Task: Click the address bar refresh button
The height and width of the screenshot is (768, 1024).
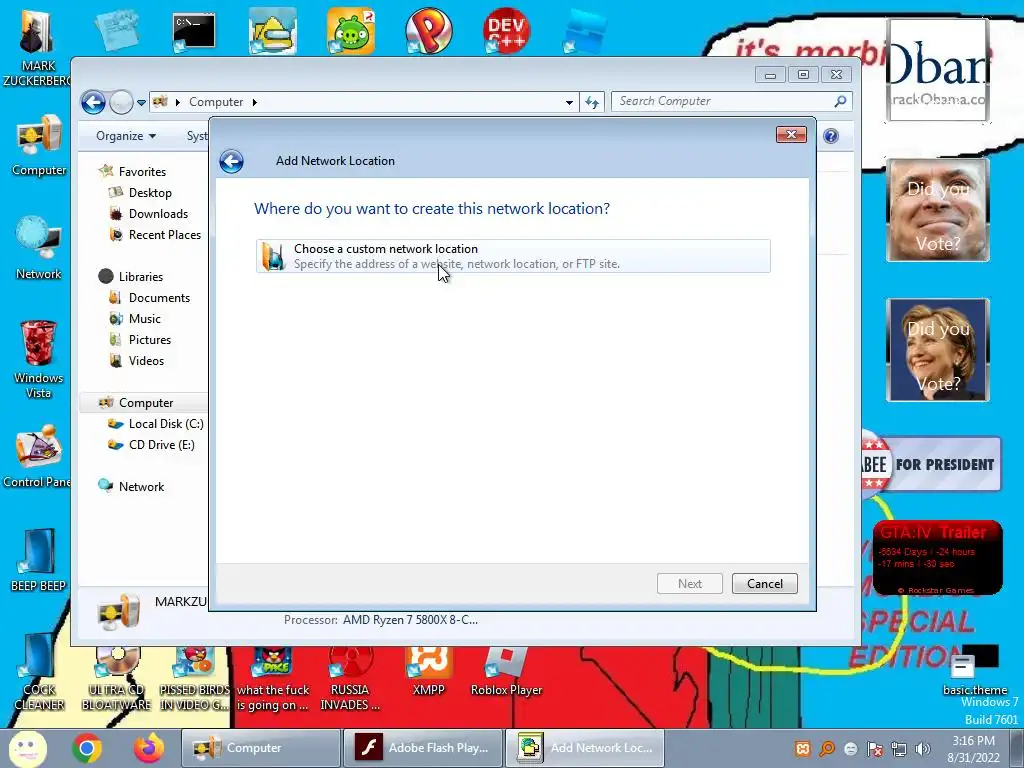Action: coord(592,103)
